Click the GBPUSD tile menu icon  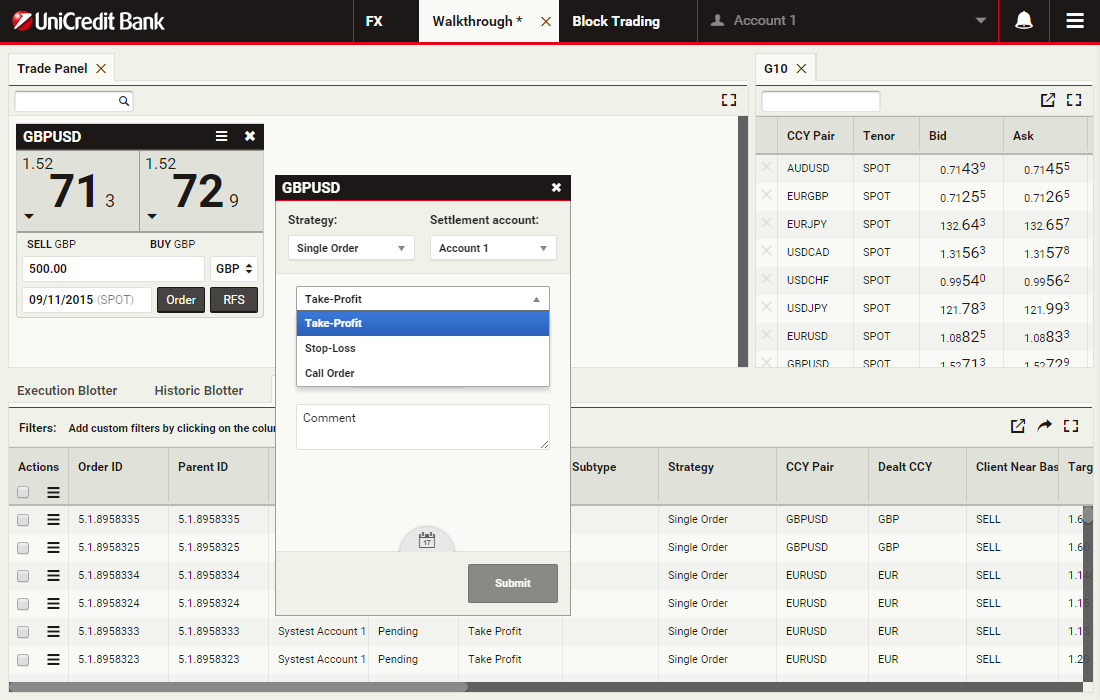[x=222, y=136]
